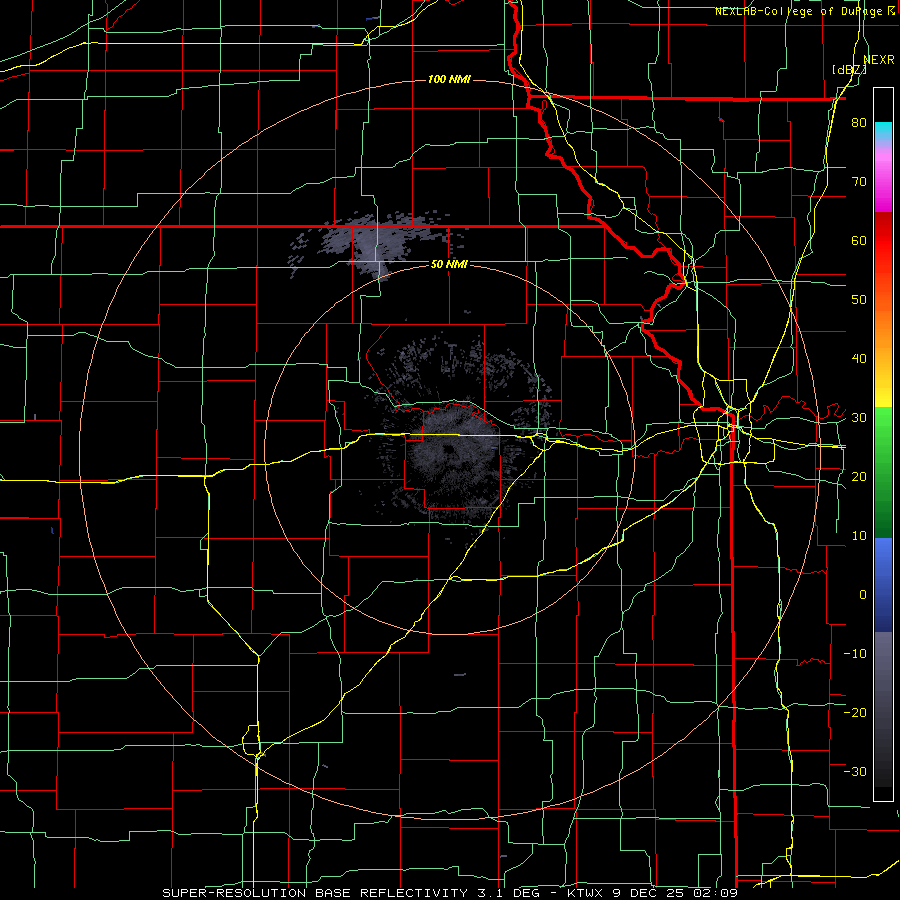Click the Super-Resolution Base Reflectivity caption
The width and height of the screenshot is (900, 900).
(449, 893)
